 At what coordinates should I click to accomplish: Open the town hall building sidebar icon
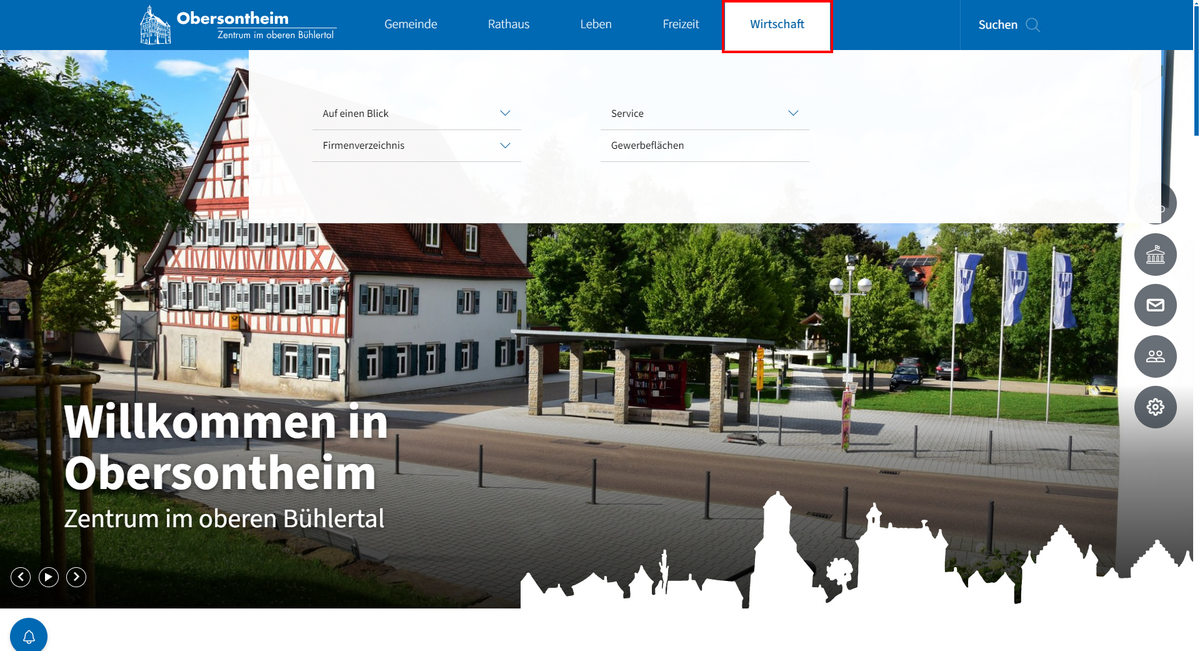tap(1155, 256)
